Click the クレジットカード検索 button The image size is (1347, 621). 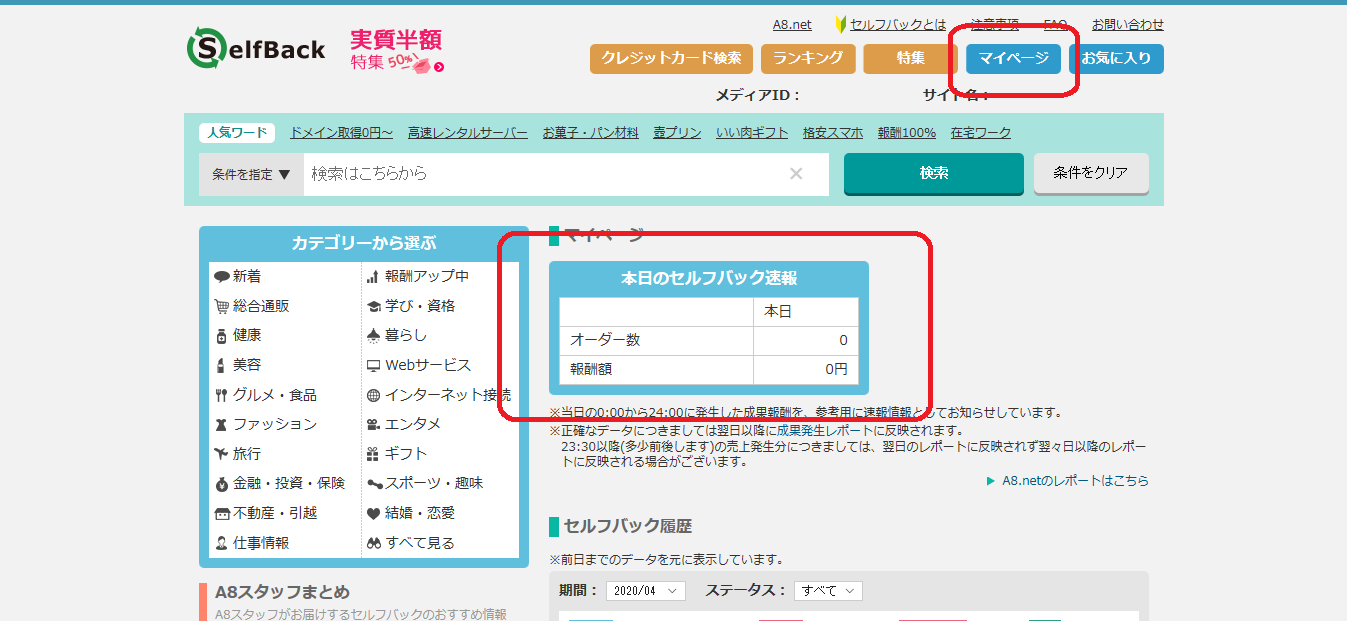671,59
